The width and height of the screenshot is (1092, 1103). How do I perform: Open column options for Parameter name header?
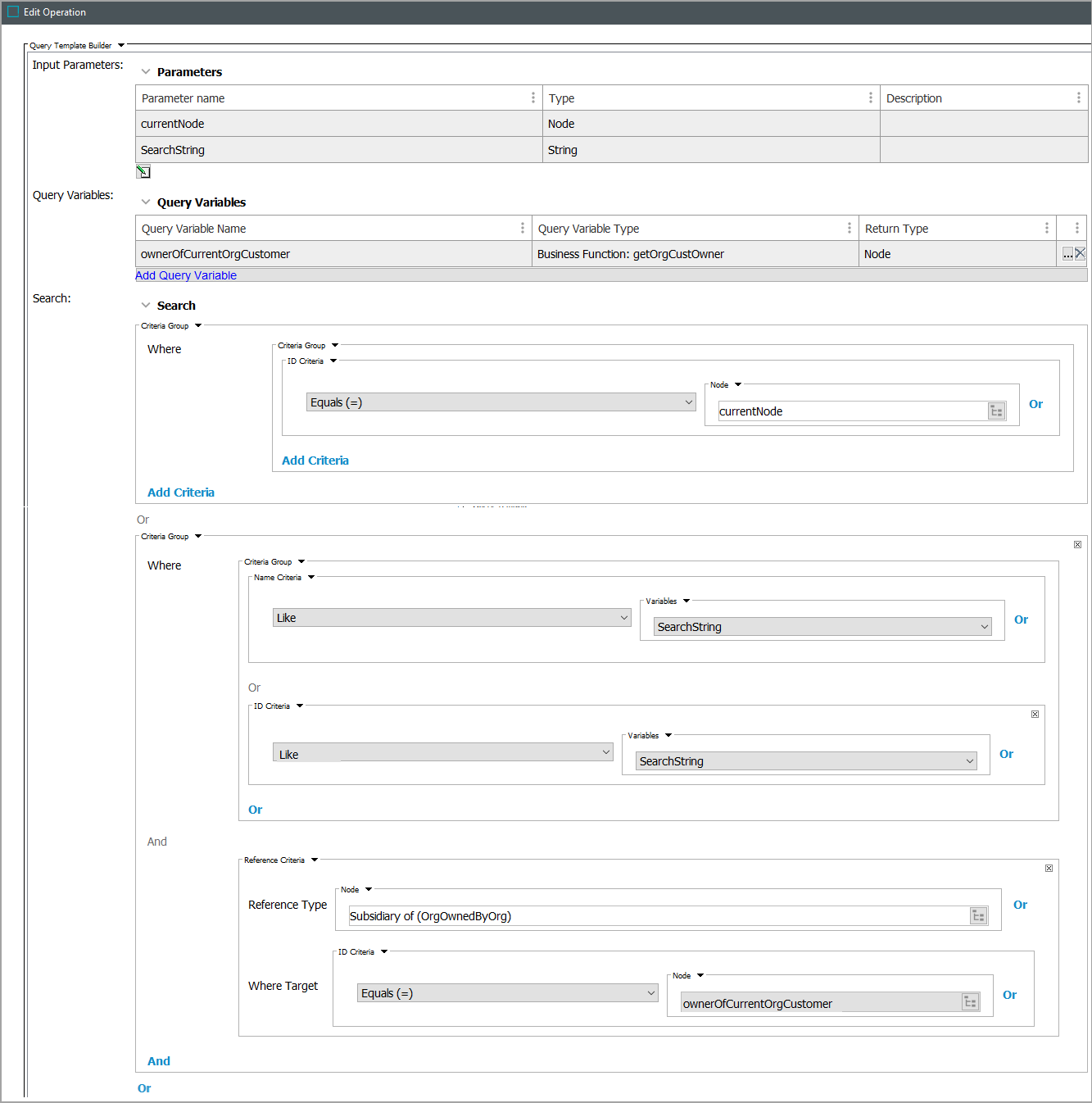point(533,98)
